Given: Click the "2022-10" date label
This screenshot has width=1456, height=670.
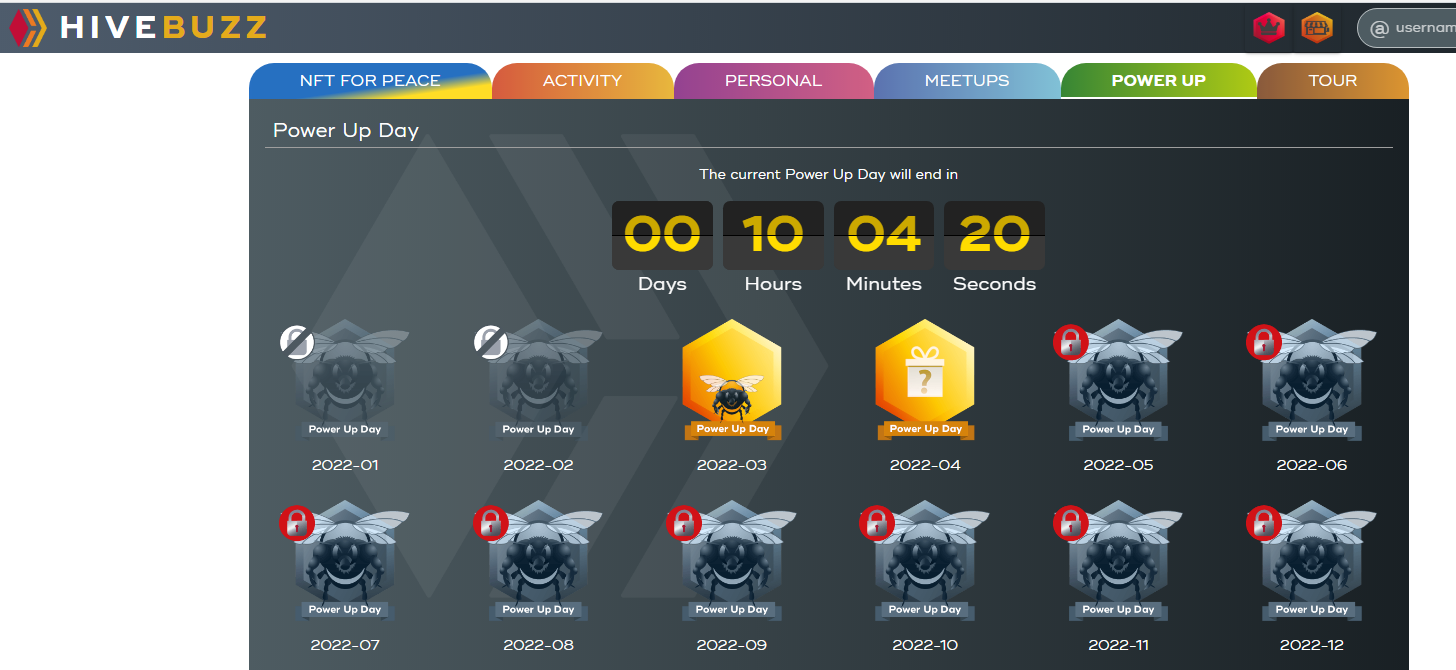Looking at the screenshot, I should [x=925, y=645].
